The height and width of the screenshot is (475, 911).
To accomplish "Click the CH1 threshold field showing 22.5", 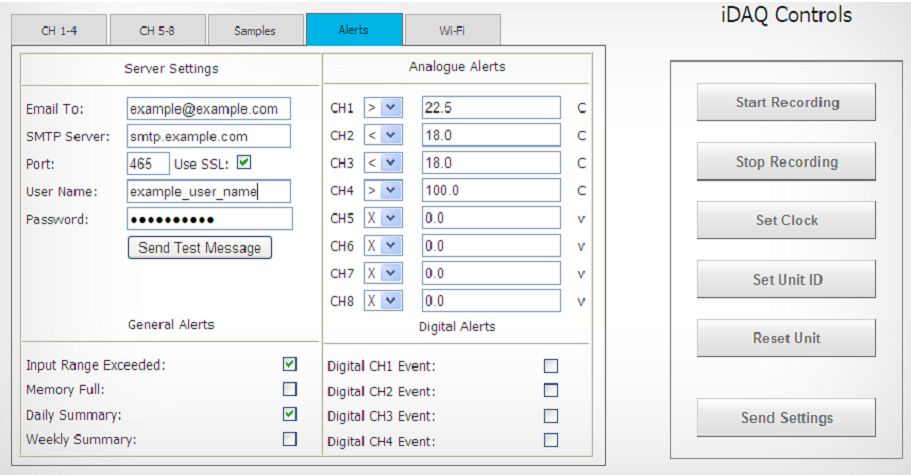I will (x=492, y=107).
